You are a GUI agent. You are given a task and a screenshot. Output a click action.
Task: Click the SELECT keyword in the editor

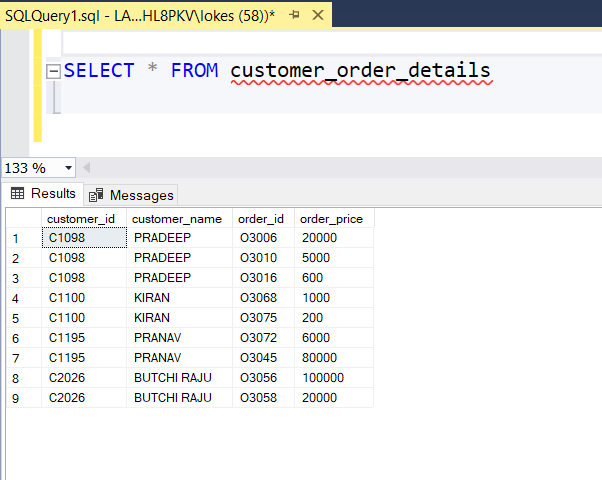[99, 71]
